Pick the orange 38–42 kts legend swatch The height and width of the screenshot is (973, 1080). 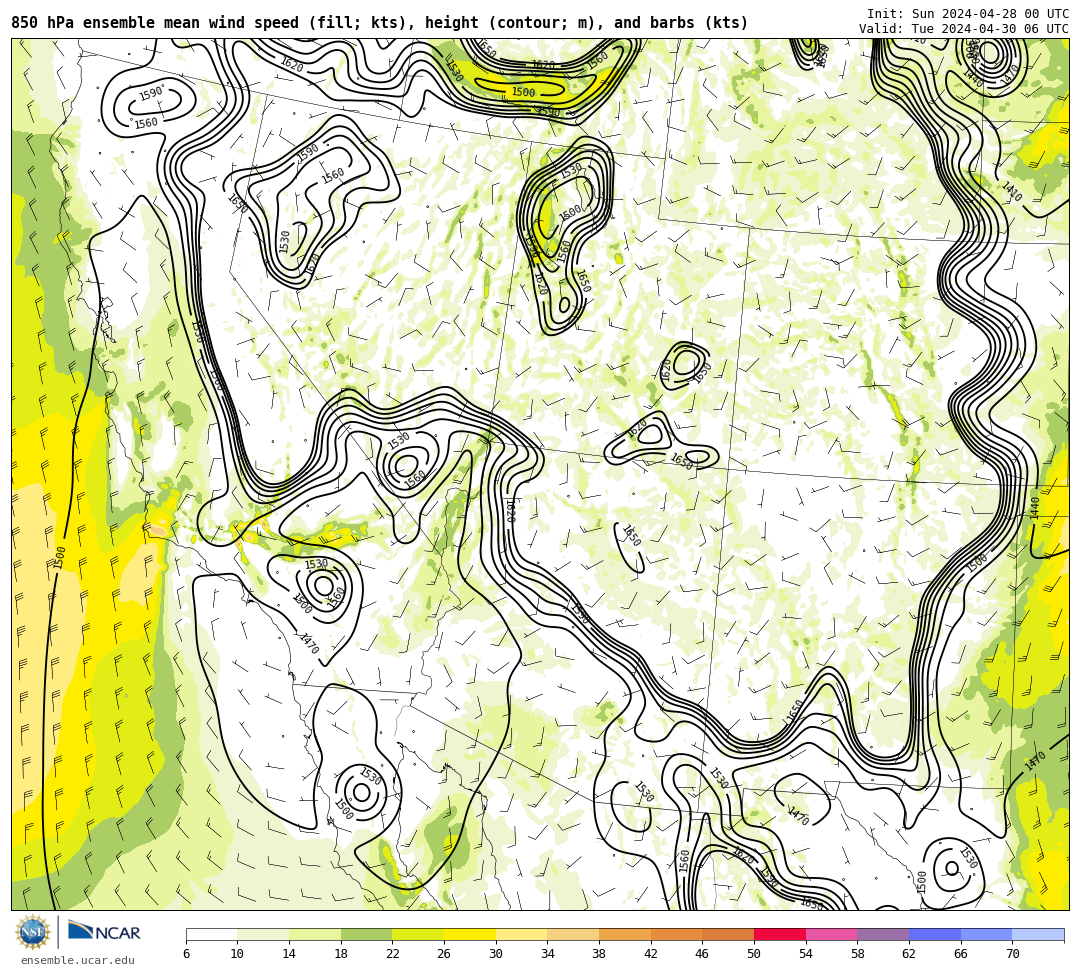(x=625, y=934)
